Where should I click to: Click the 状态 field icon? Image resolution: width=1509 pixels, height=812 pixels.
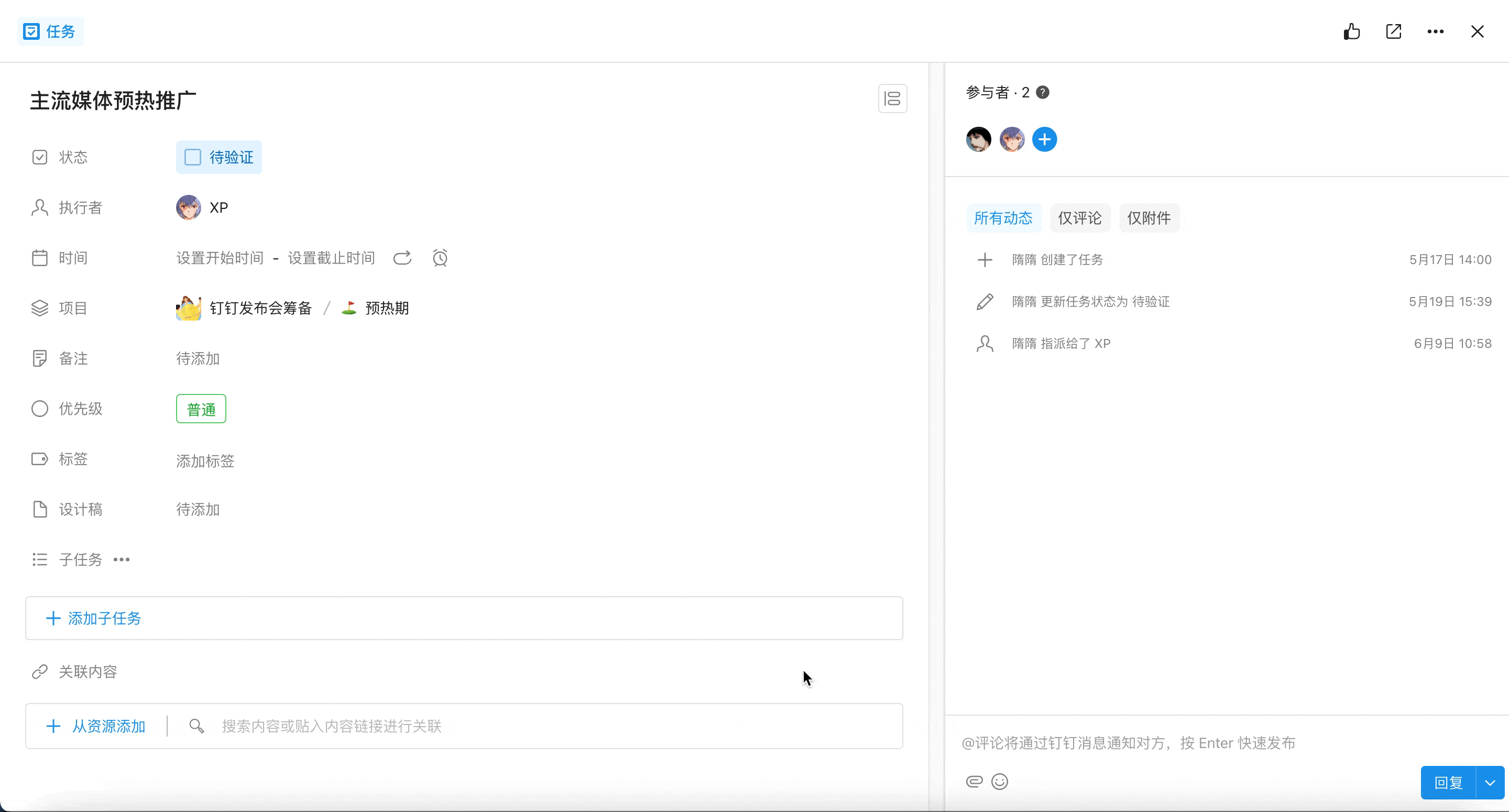tap(40, 157)
